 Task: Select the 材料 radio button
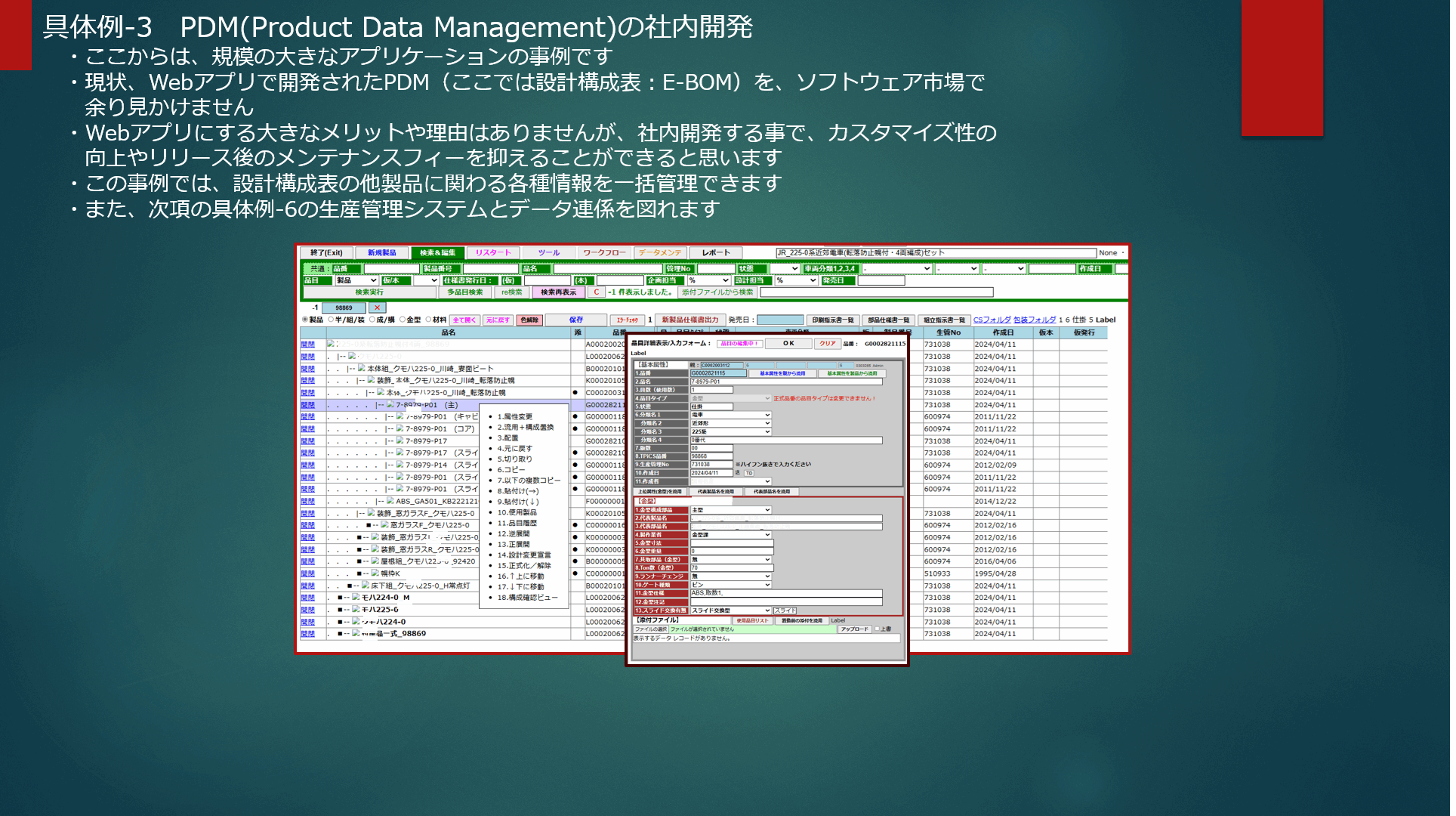pyautogui.click(x=428, y=320)
